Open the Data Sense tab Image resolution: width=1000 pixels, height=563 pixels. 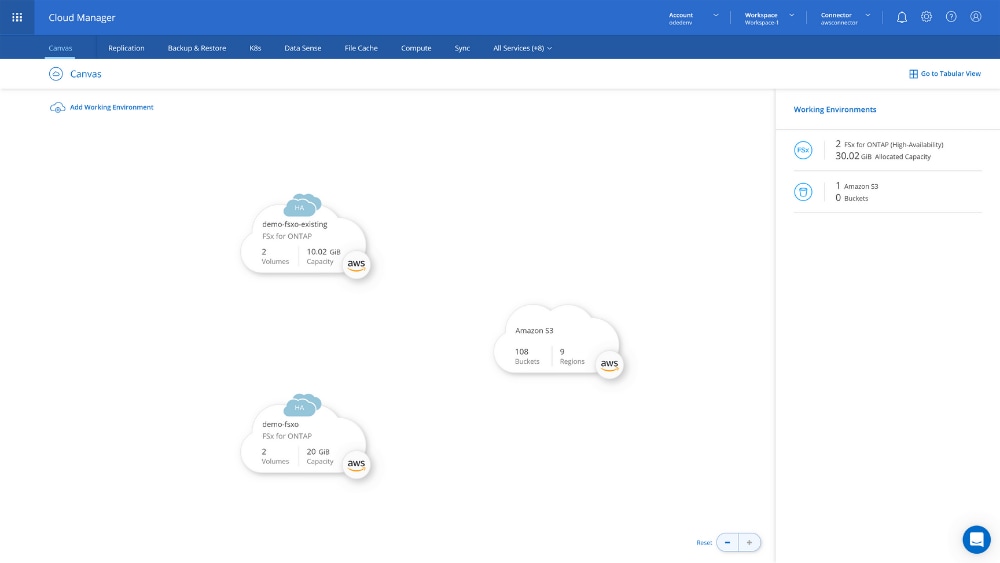click(x=301, y=48)
